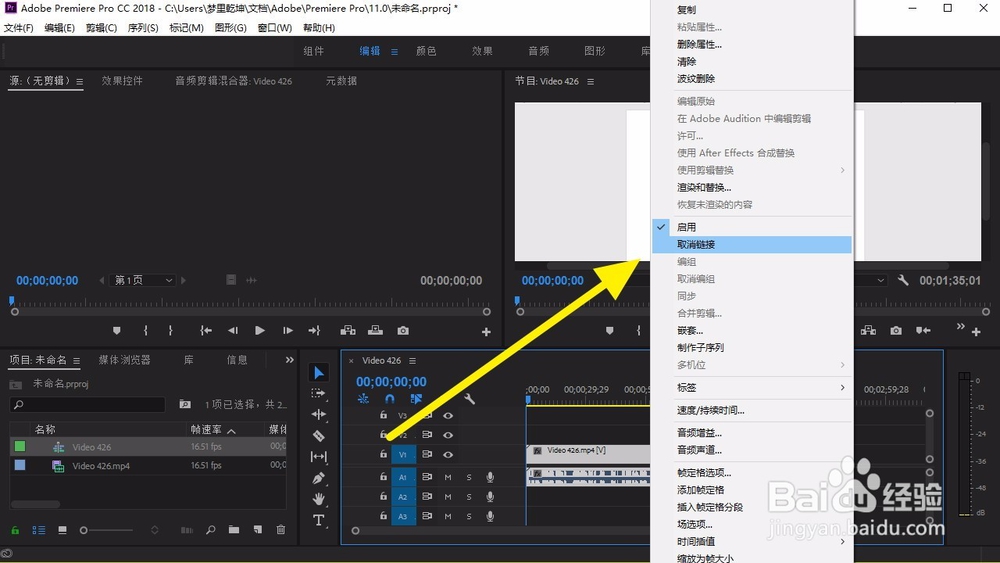Select the Pen tool
This screenshot has height=563, width=1000.
point(318,478)
